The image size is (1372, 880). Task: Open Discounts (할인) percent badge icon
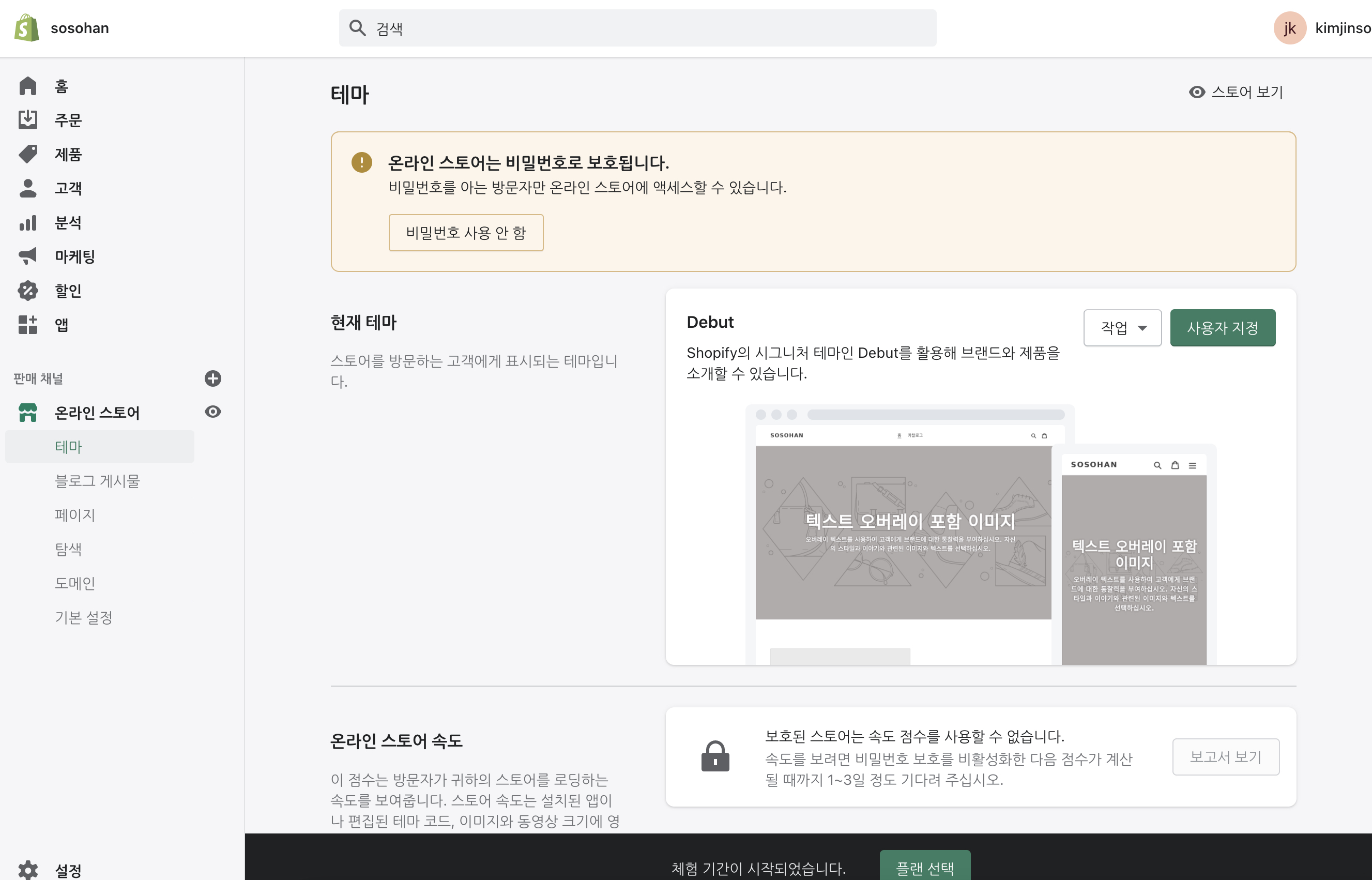tap(27, 290)
